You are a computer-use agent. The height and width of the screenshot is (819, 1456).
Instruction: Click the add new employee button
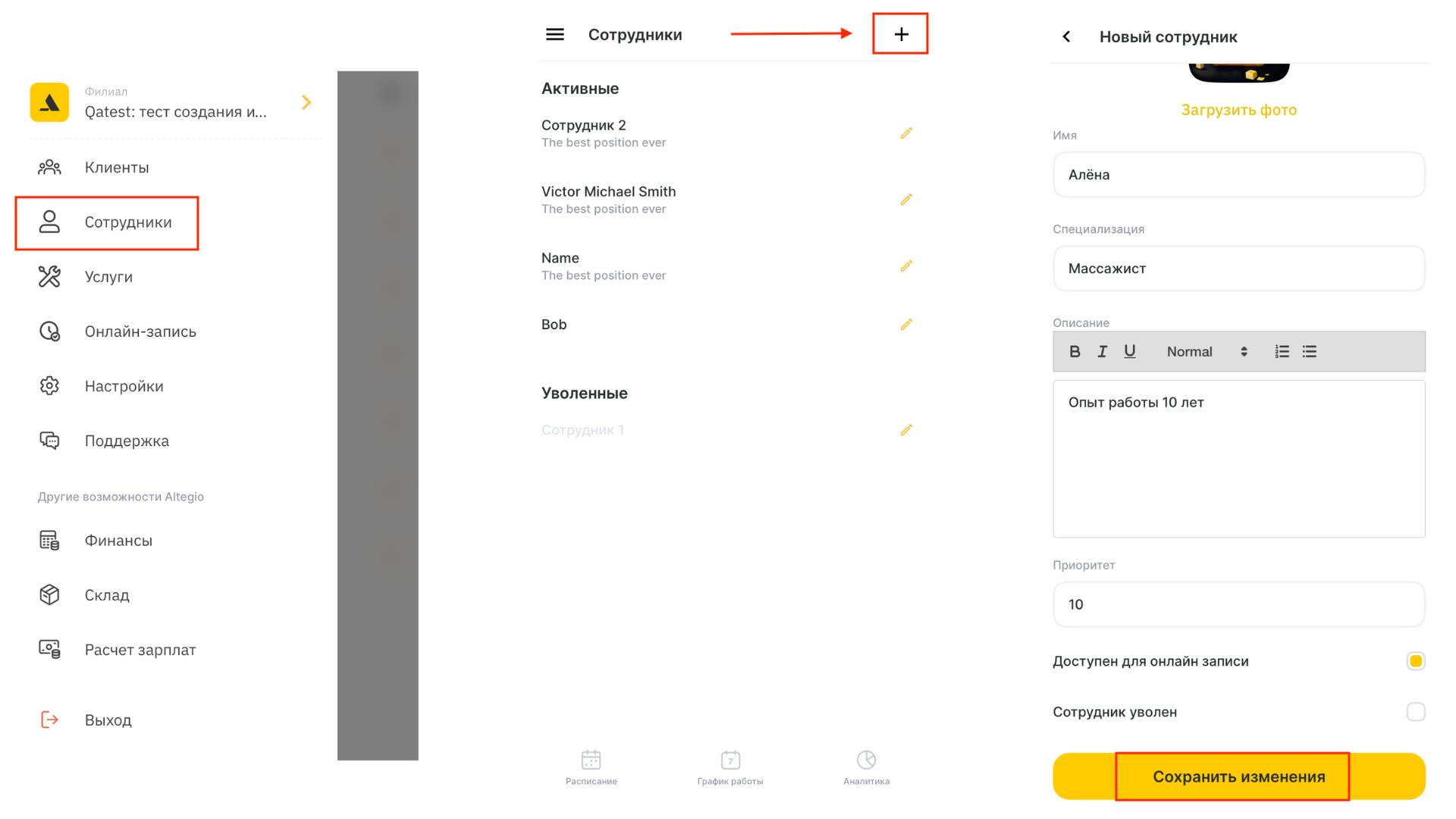click(900, 34)
